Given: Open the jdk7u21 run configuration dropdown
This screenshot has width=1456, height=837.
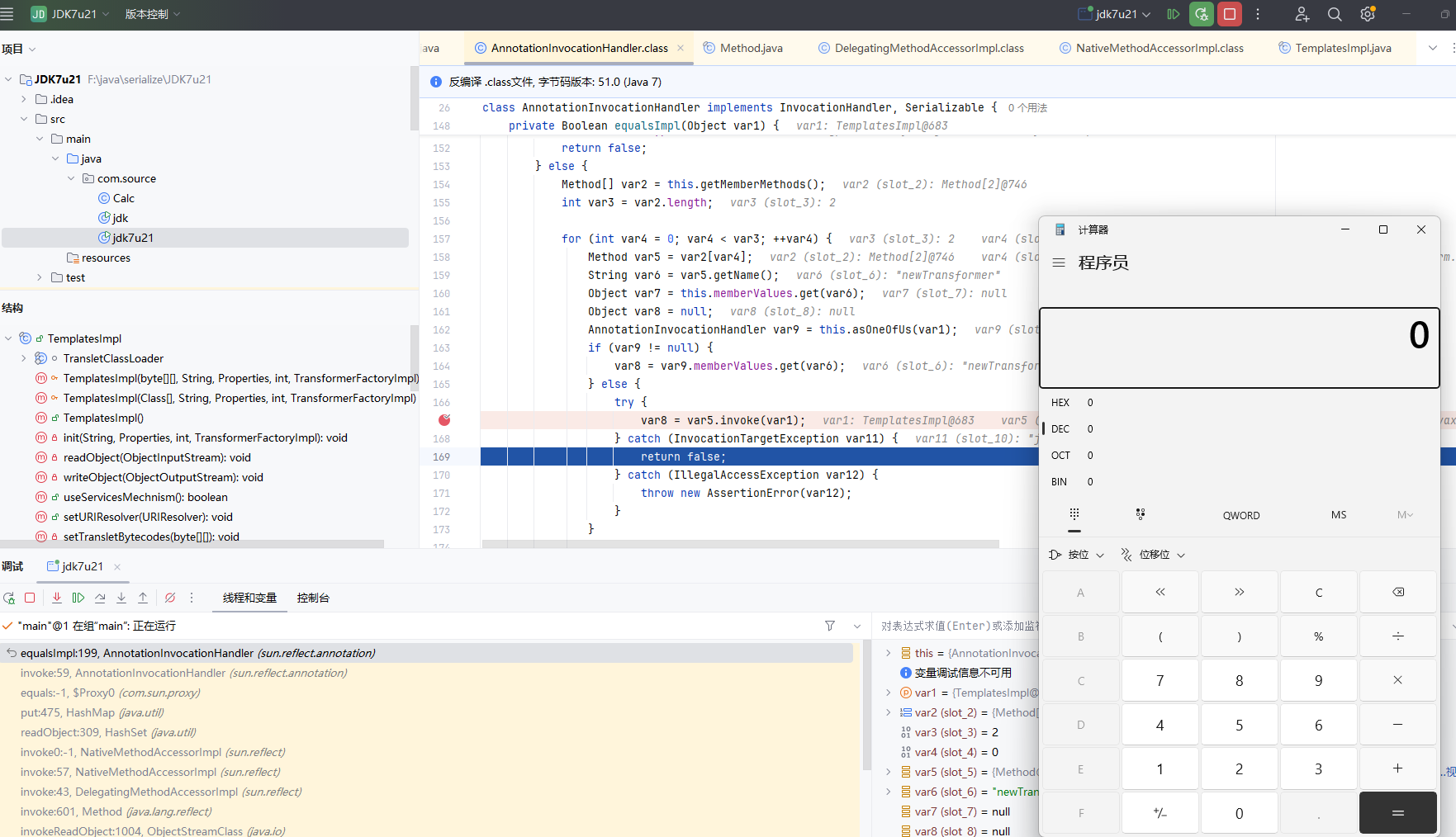Looking at the screenshot, I should click(1115, 14).
